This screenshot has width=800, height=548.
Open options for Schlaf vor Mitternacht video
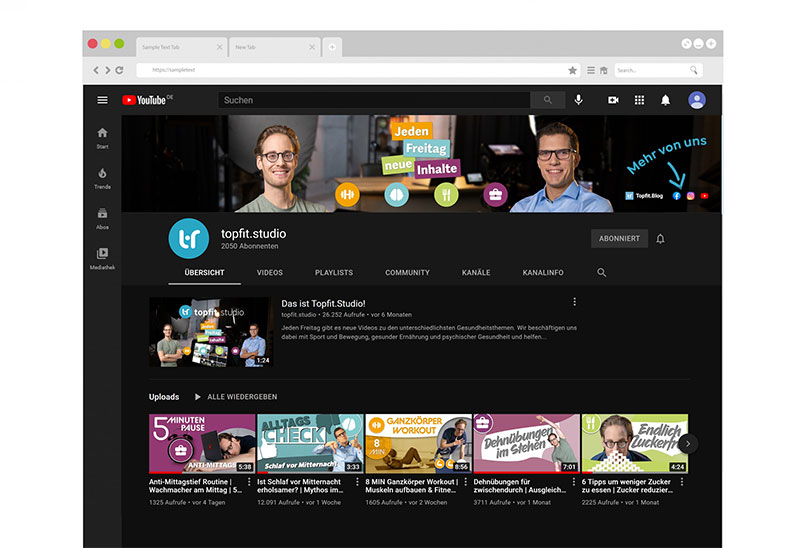tap(357, 482)
